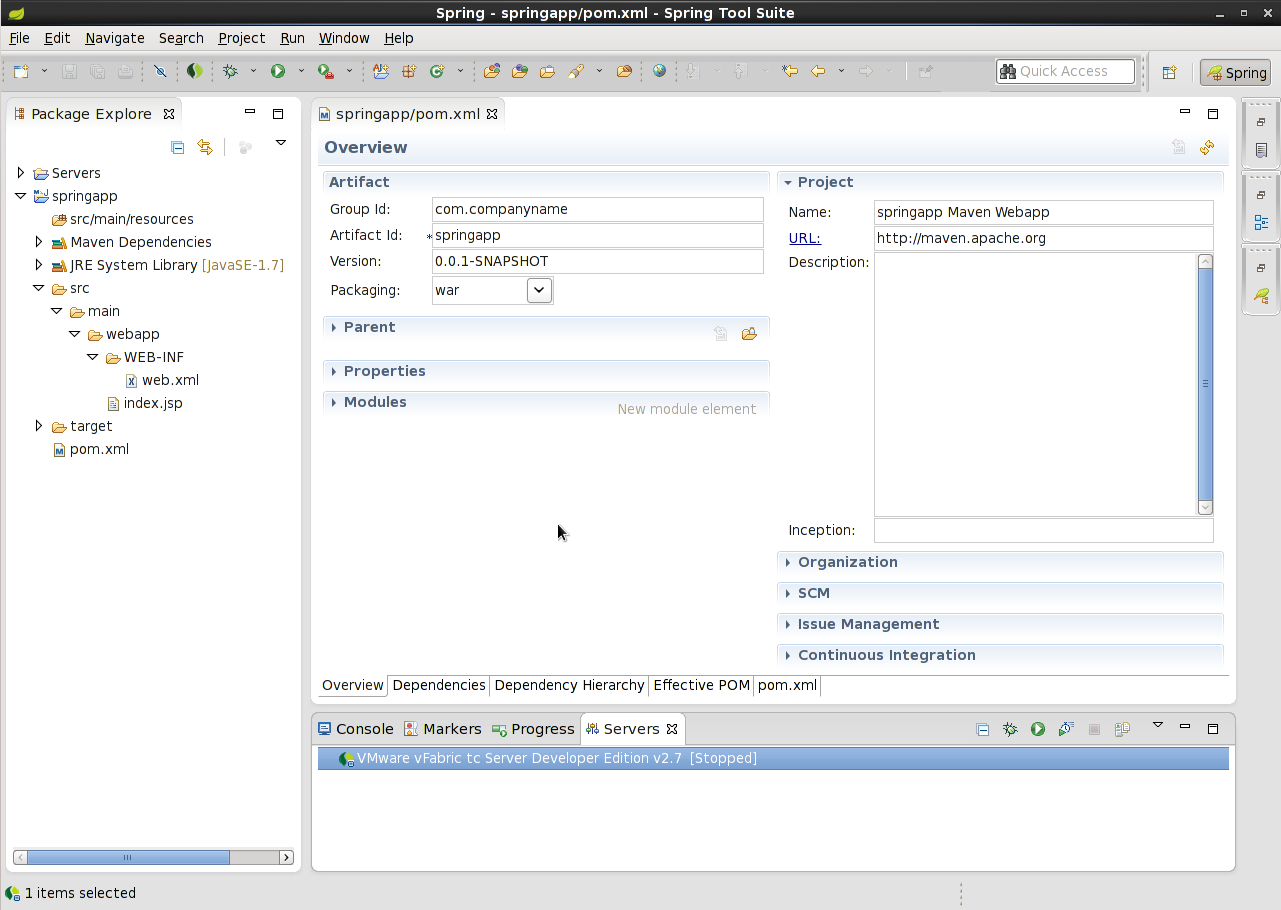Expand the Issue Management section

tap(788, 624)
